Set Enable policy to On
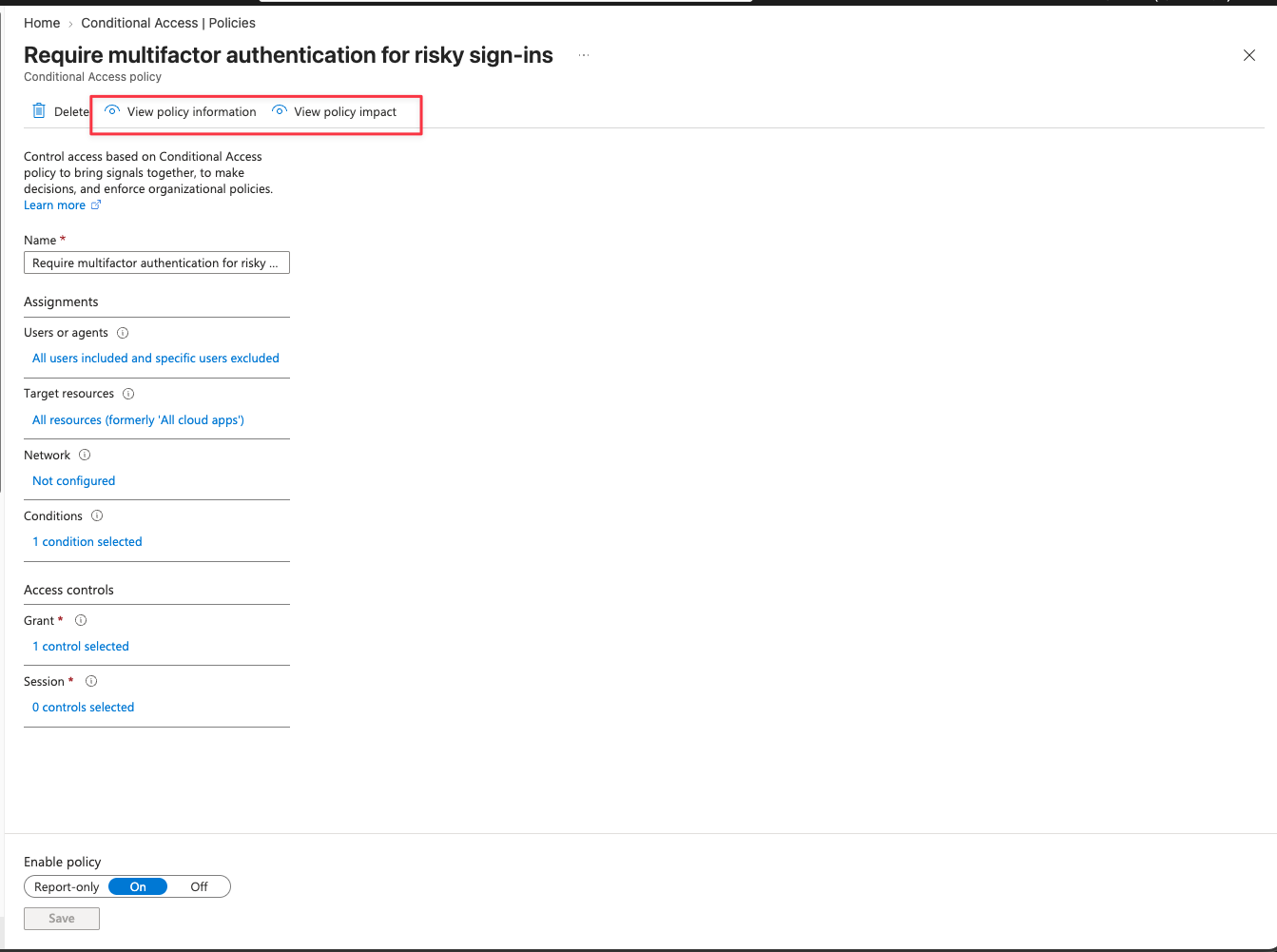Screen dimensions: 1277x952 (x=138, y=886)
